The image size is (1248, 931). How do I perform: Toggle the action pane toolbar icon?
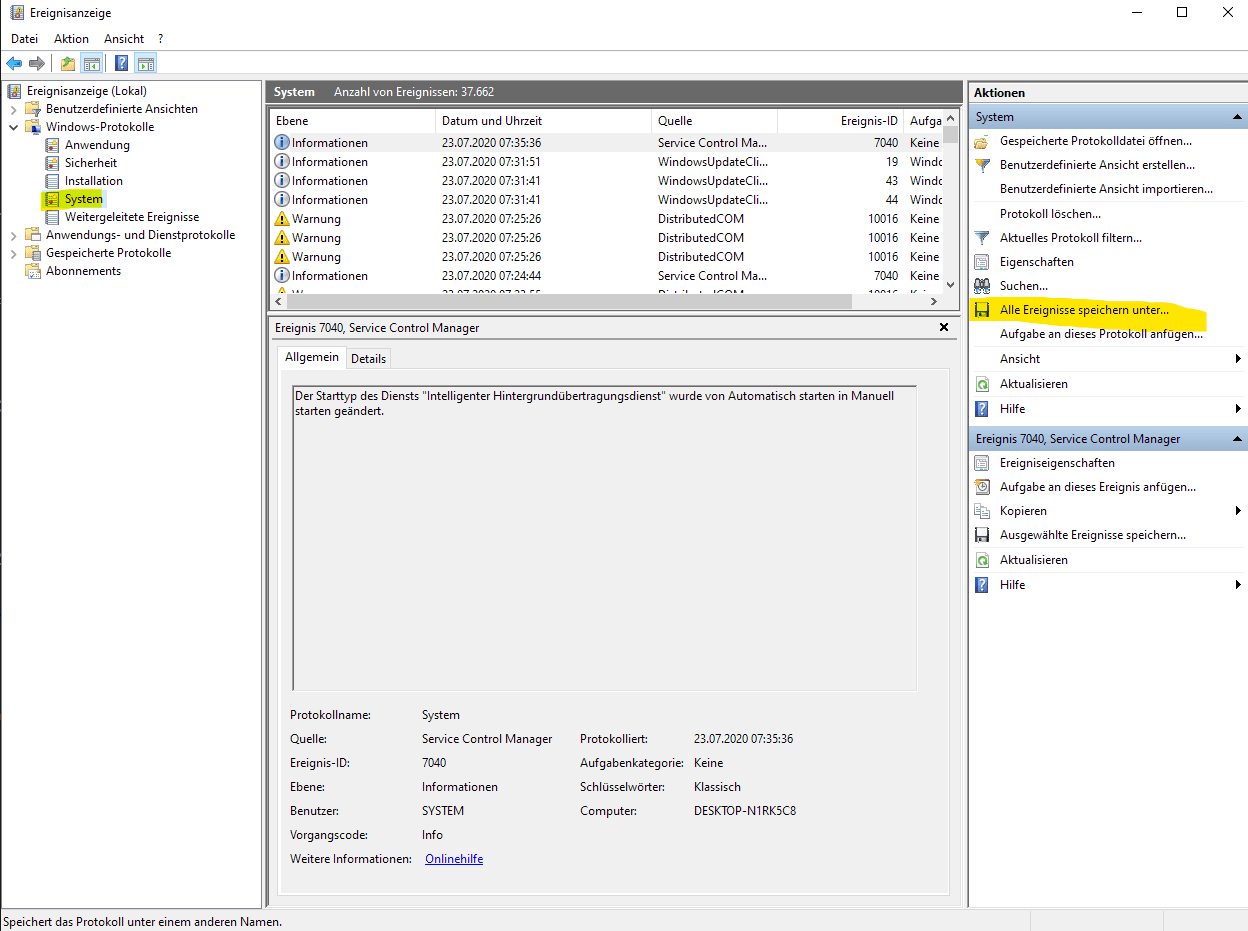point(146,64)
